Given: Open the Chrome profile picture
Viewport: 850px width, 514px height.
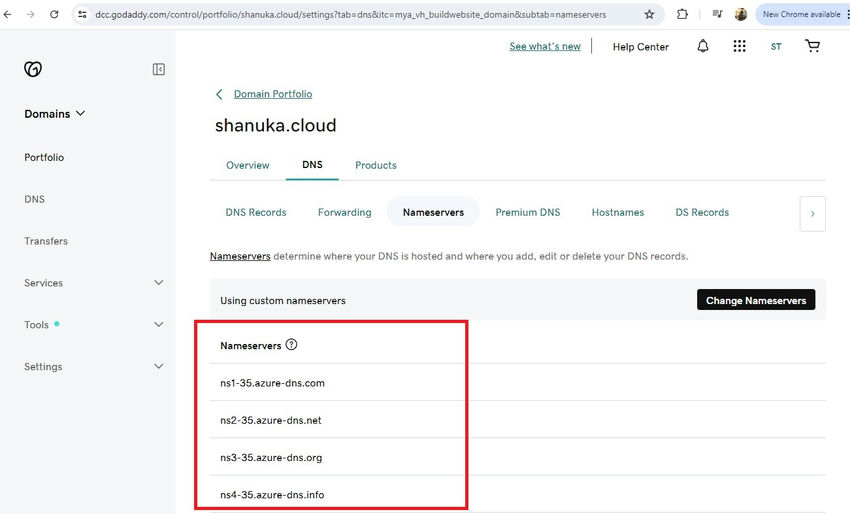Looking at the screenshot, I should click(x=741, y=14).
